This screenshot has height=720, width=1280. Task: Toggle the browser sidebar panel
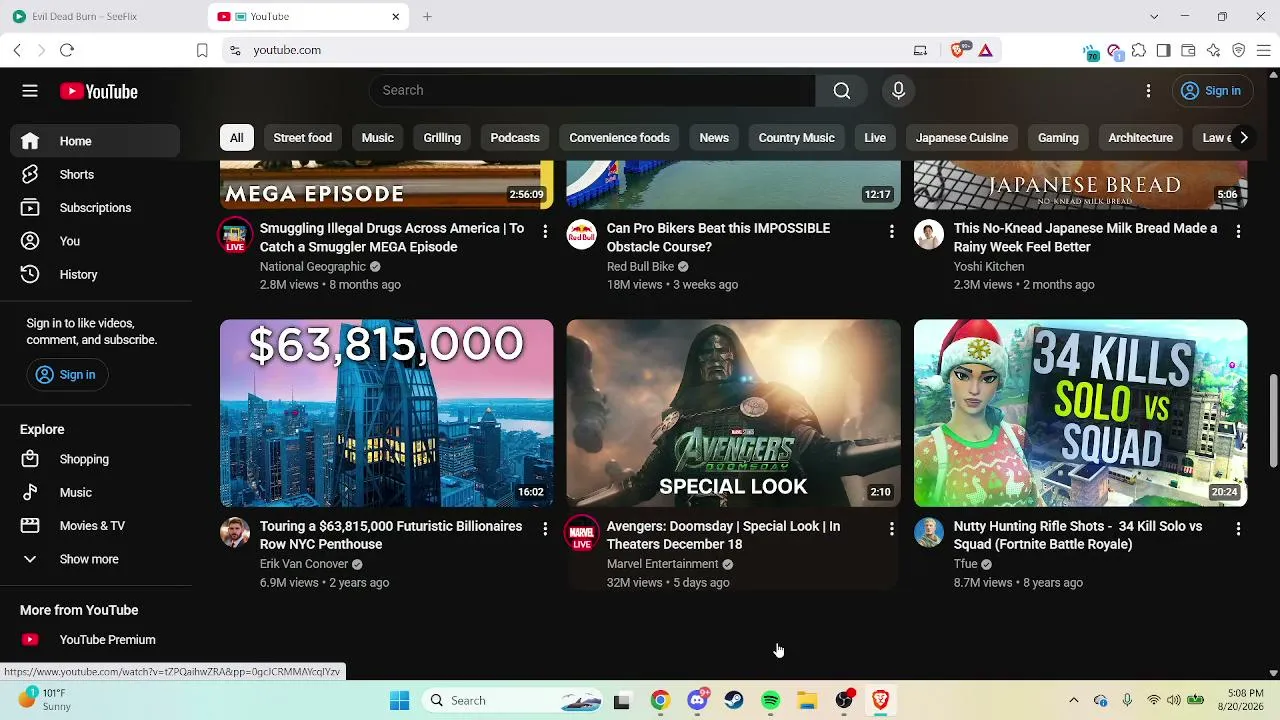coord(1163,50)
